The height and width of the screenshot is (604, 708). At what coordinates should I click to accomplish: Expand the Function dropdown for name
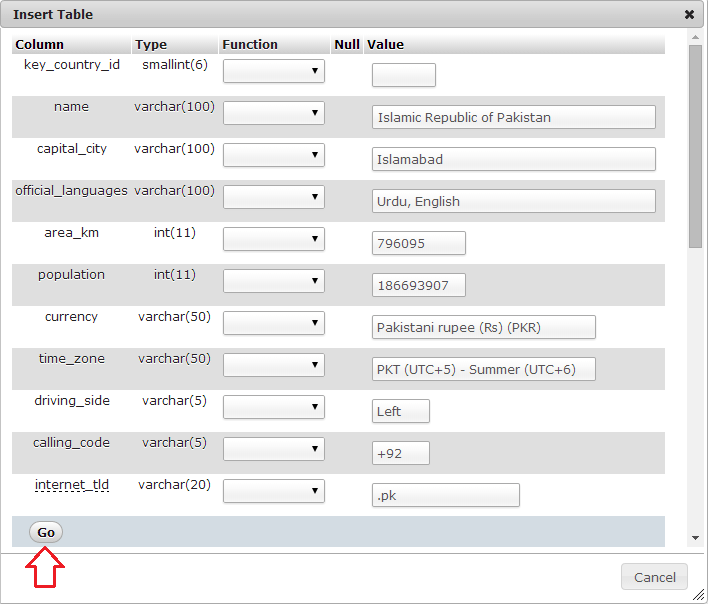(x=273, y=113)
